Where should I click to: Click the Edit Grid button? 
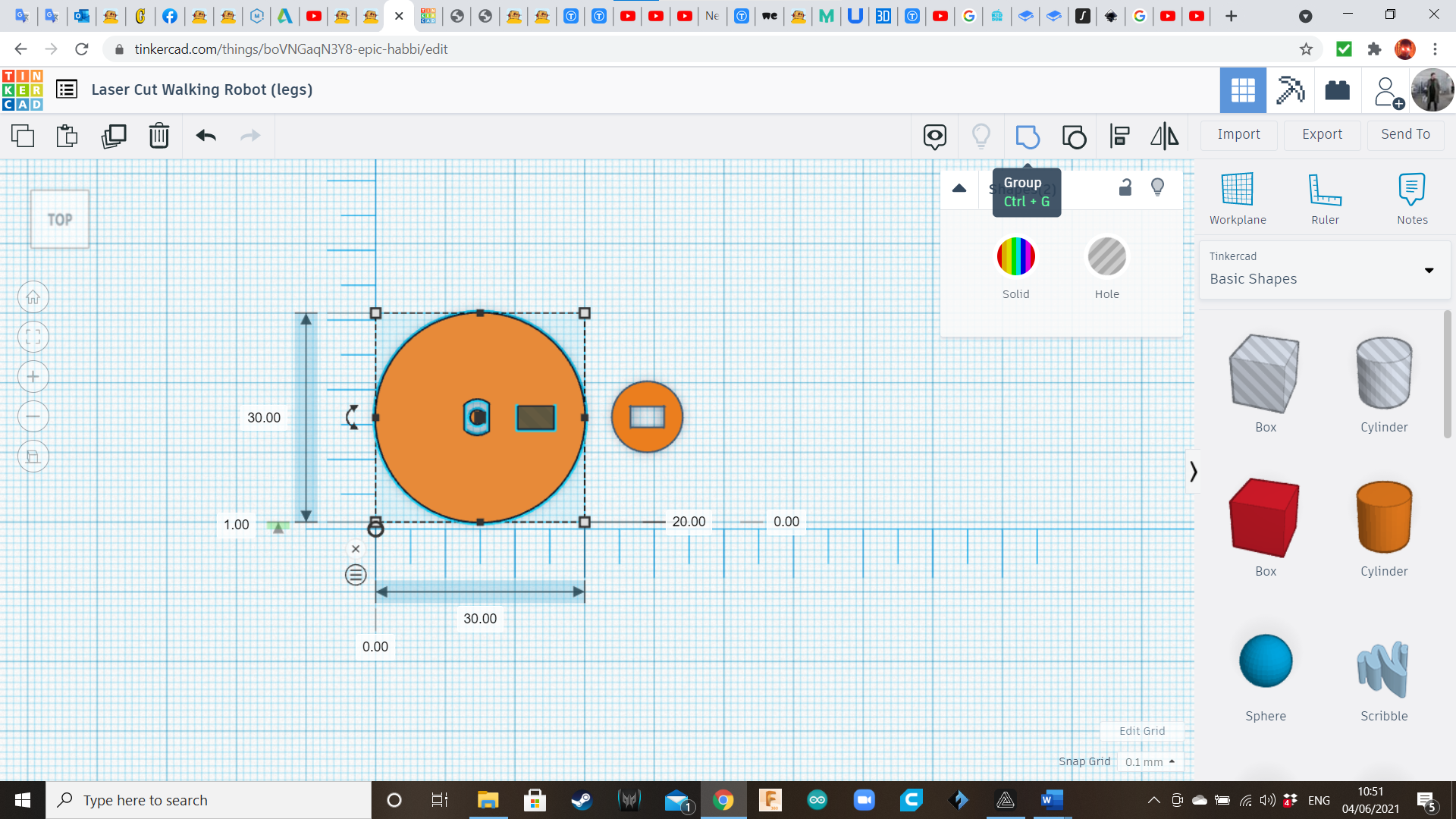coord(1142,731)
